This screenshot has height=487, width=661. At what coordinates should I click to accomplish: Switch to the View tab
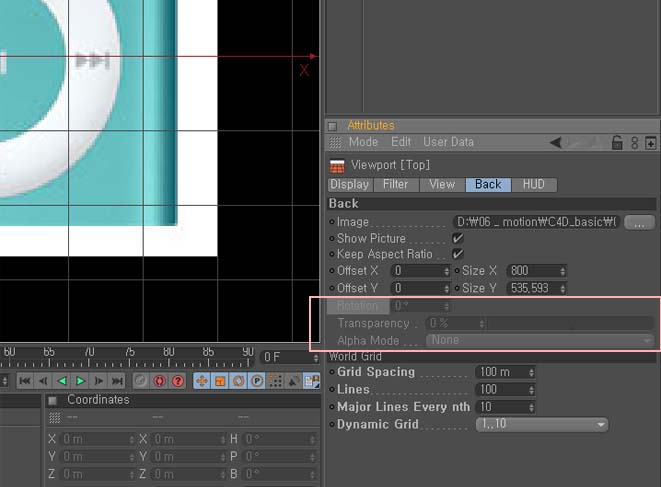pos(442,185)
